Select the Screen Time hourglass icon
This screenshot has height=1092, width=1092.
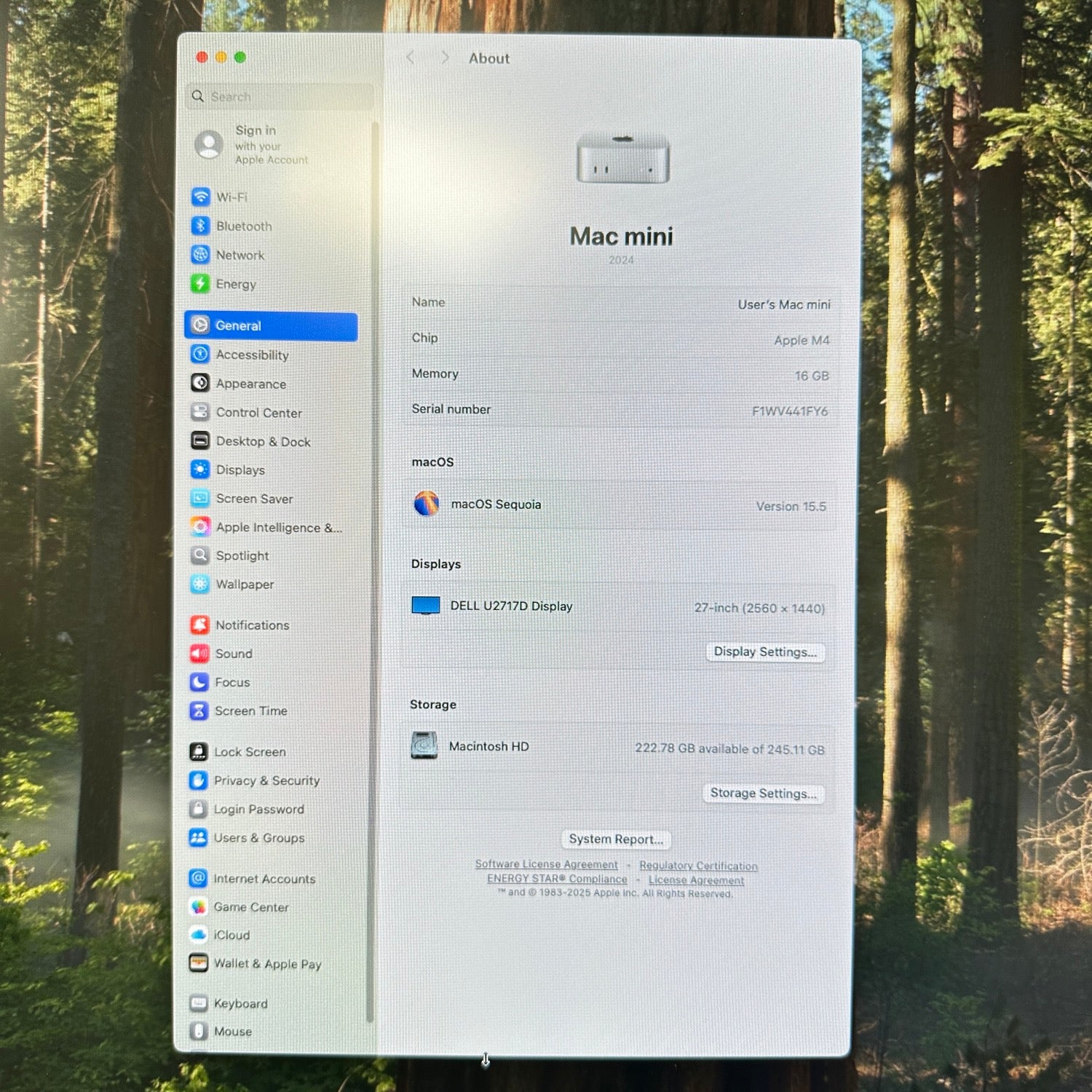199,711
